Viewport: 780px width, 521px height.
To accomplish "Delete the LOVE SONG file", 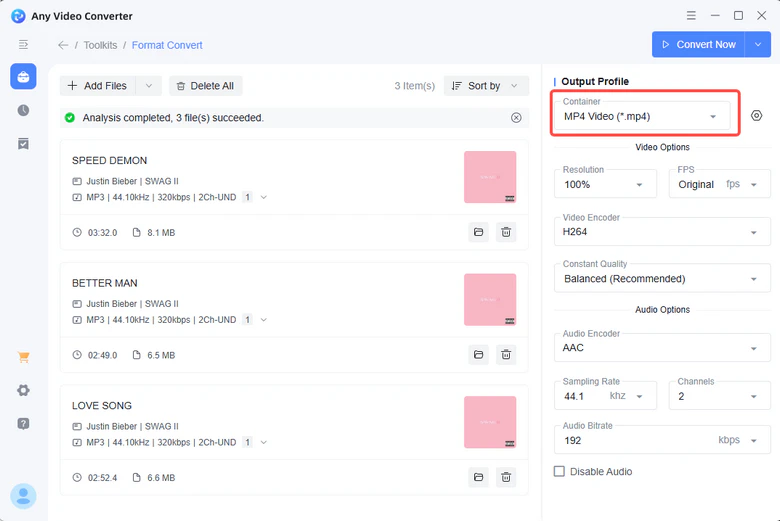I will [x=506, y=477].
